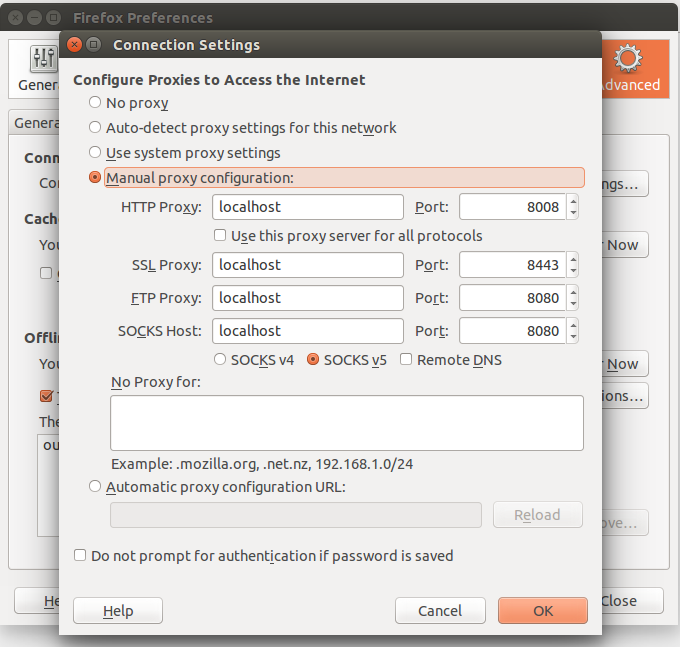Viewport: 680px width, 647px height.
Task: Enable Use this proxy server for all protocols
Action: click(220, 235)
